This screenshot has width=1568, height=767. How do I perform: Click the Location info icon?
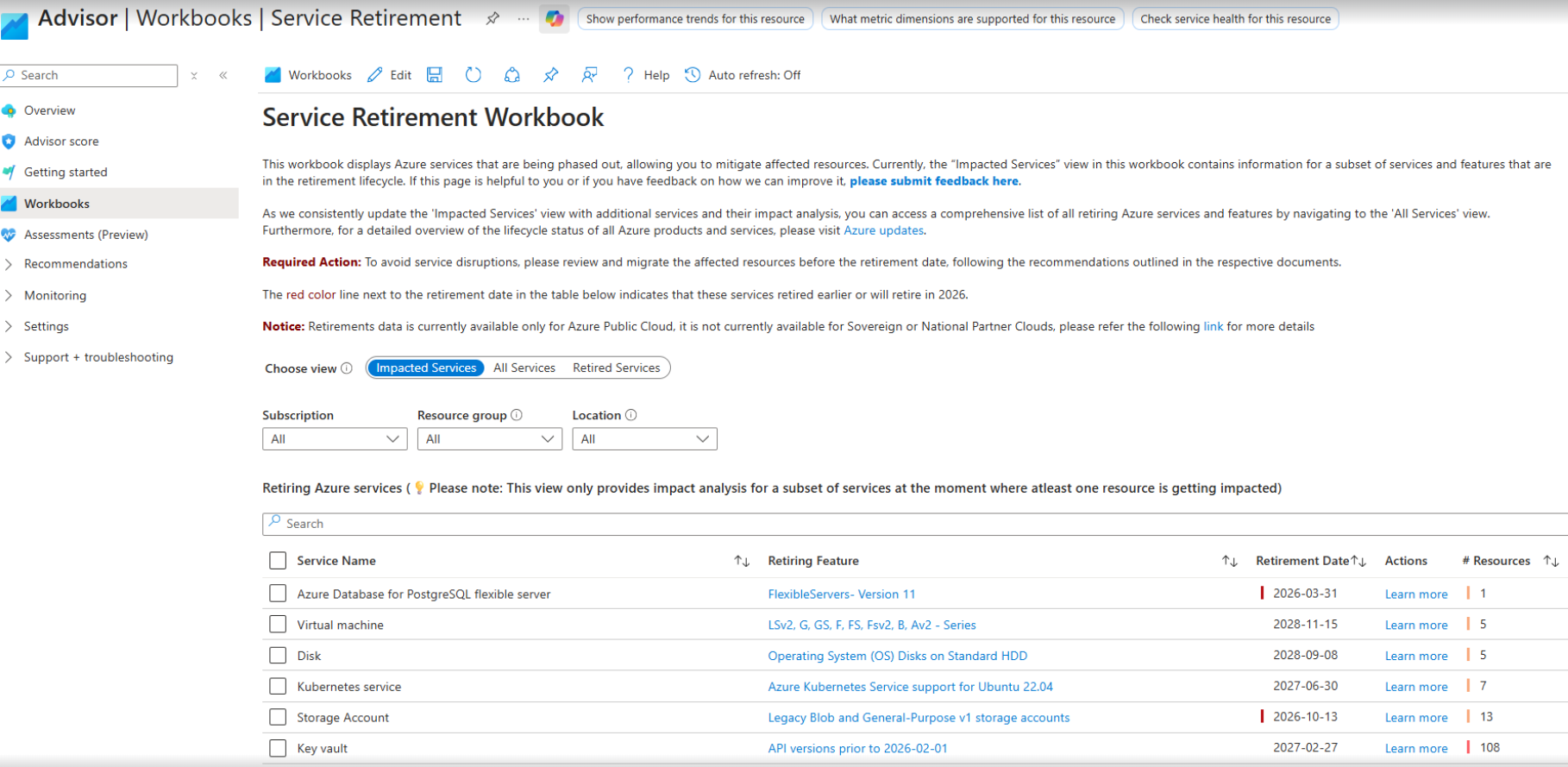tap(631, 415)
